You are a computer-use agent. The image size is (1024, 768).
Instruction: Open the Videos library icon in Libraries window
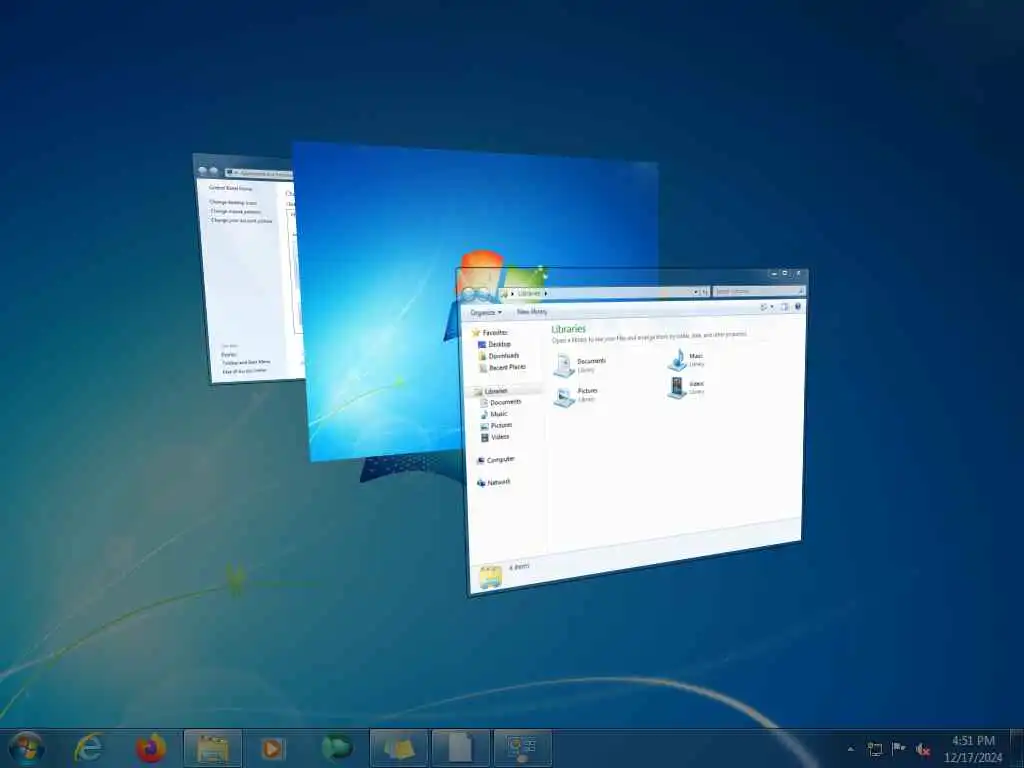(677, 387)
